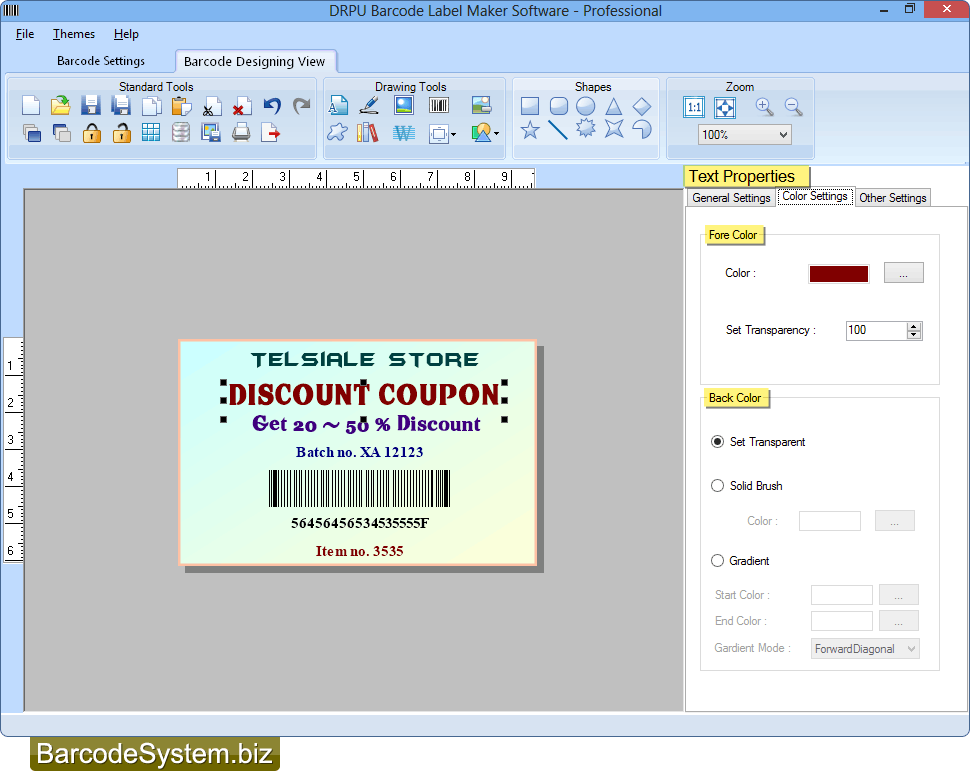Print the label with printer icon

241,132
